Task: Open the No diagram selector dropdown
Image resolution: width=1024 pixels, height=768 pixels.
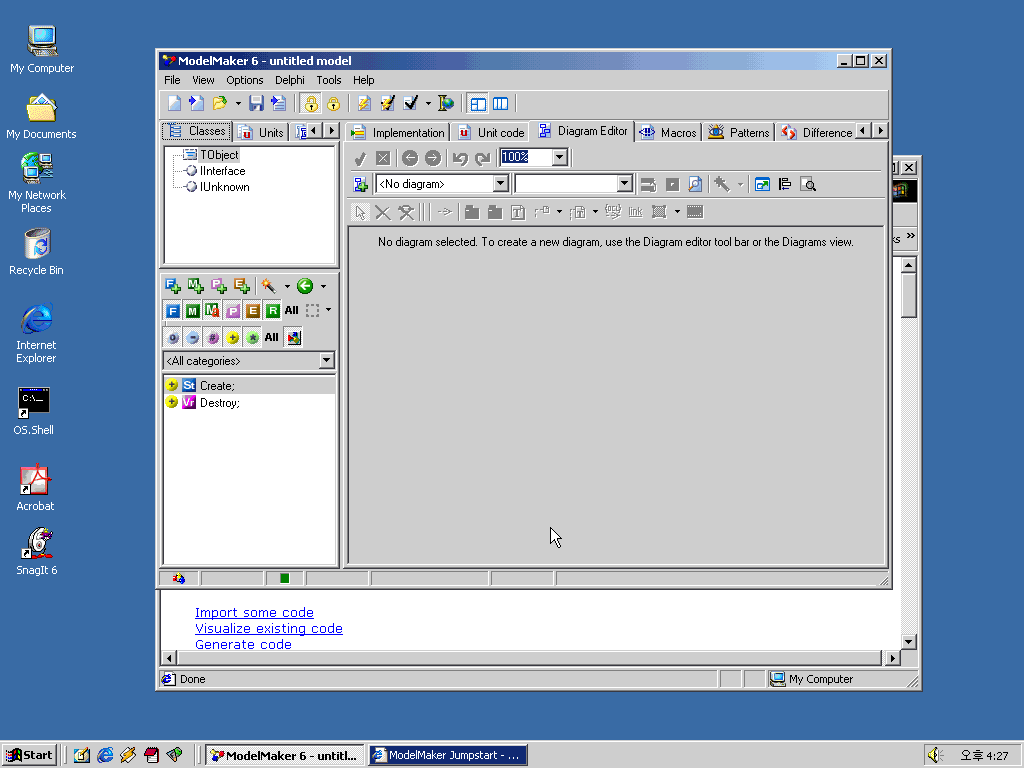Action: coord(500,184)
